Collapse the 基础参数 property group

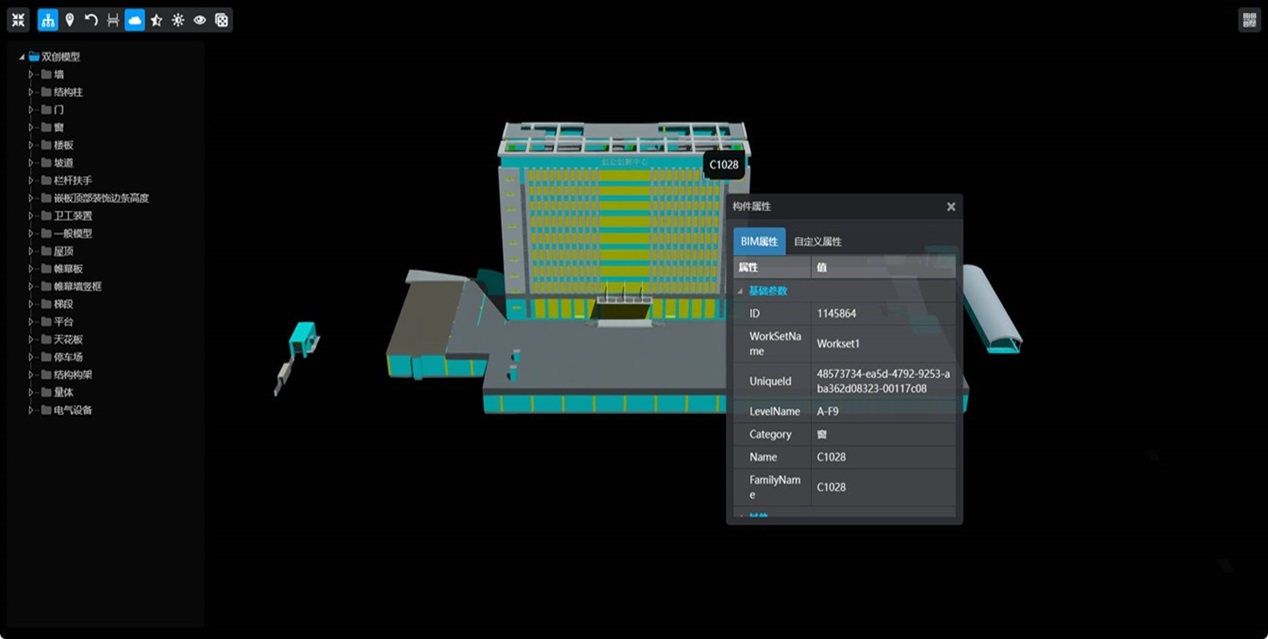pyautogui.click(x=741, y=291)
